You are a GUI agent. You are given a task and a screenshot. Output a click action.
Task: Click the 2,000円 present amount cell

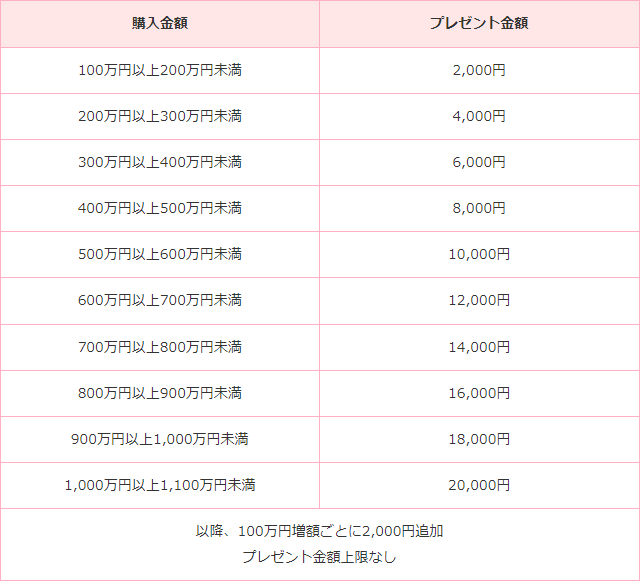pyautogui.click(x=479, y=70)
